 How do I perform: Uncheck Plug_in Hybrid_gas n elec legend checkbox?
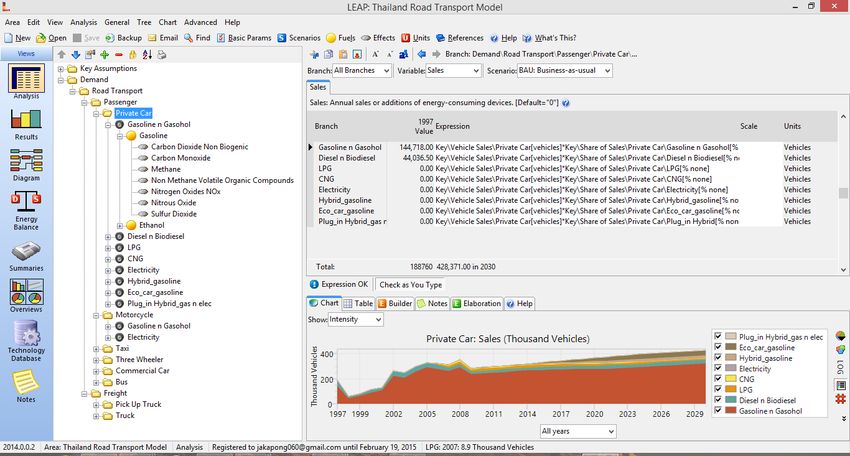point(718,336)
